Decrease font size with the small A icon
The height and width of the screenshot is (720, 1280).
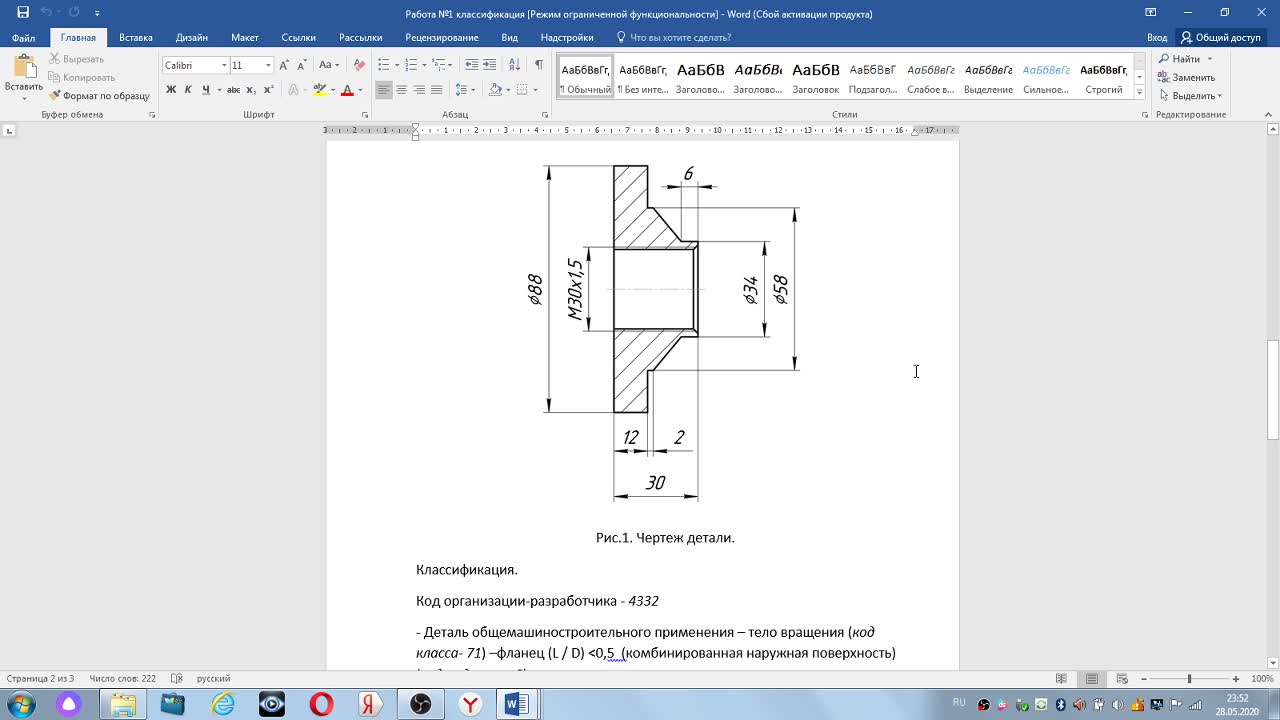pos(302,65)
